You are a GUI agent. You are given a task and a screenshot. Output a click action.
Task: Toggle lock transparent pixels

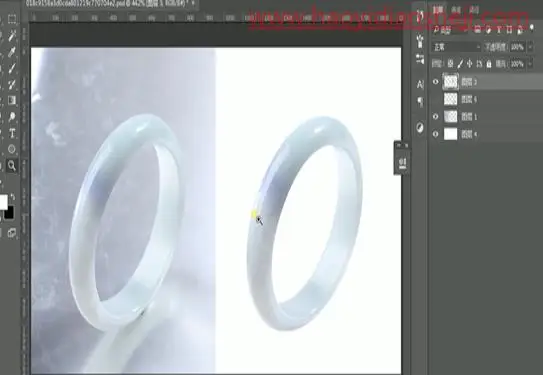pyautogui.click(x=450, y=64)
